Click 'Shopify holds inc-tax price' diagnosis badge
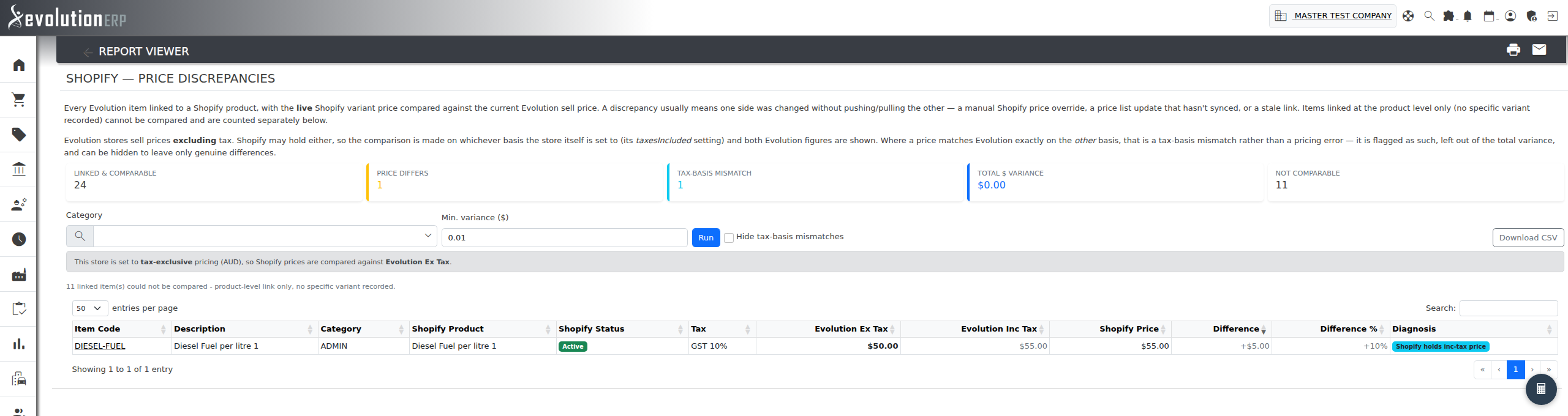 pos(1441,346)
